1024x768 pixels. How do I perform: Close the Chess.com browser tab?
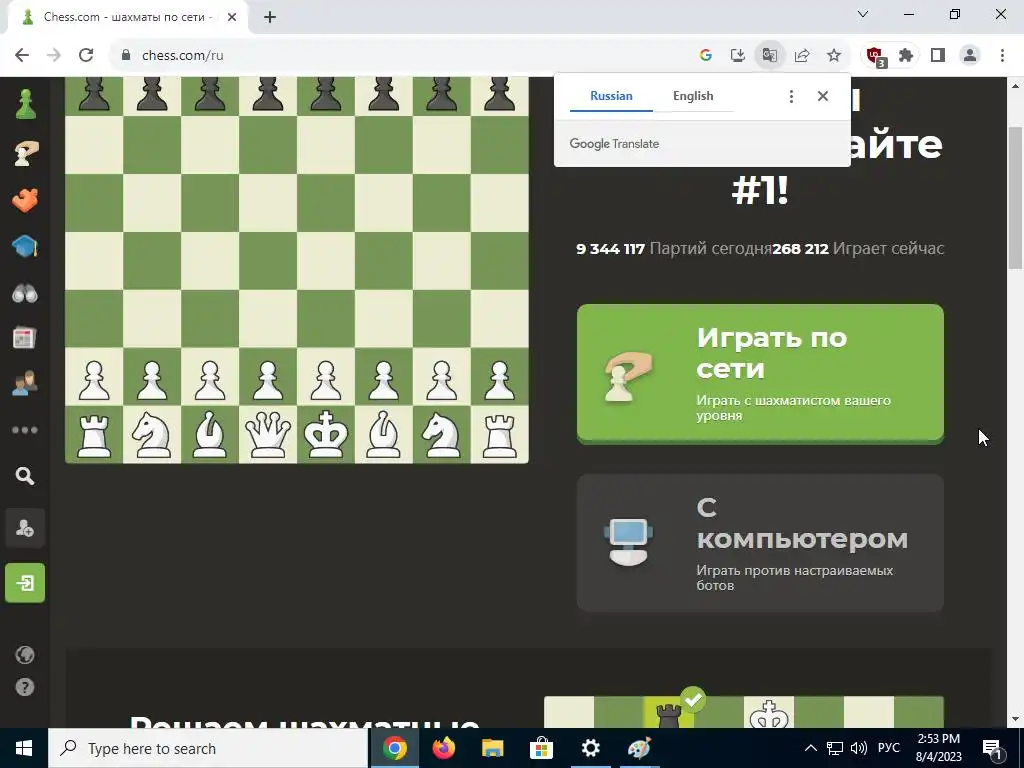pyautogui.click(x=232, y=17)
